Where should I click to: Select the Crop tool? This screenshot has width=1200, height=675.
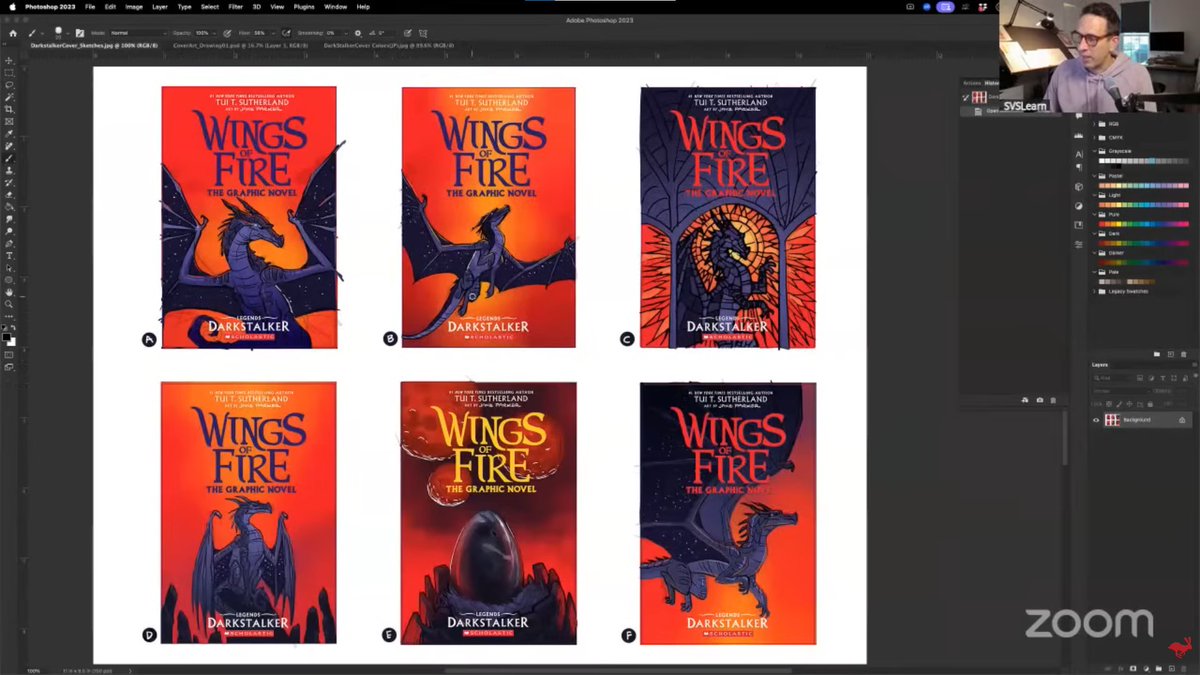click(9, 109)
